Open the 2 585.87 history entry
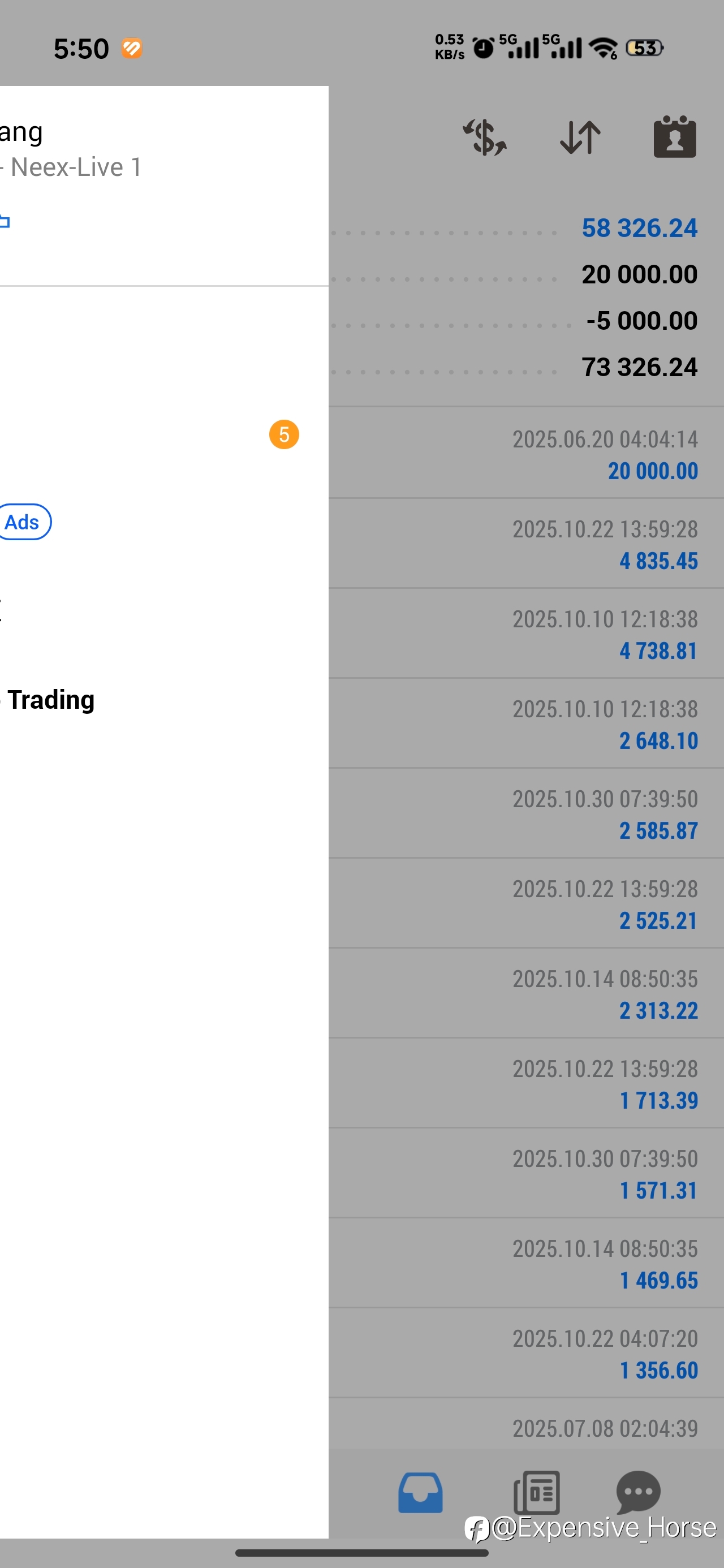Viewport: 724px width, 1568px height. 526,814
